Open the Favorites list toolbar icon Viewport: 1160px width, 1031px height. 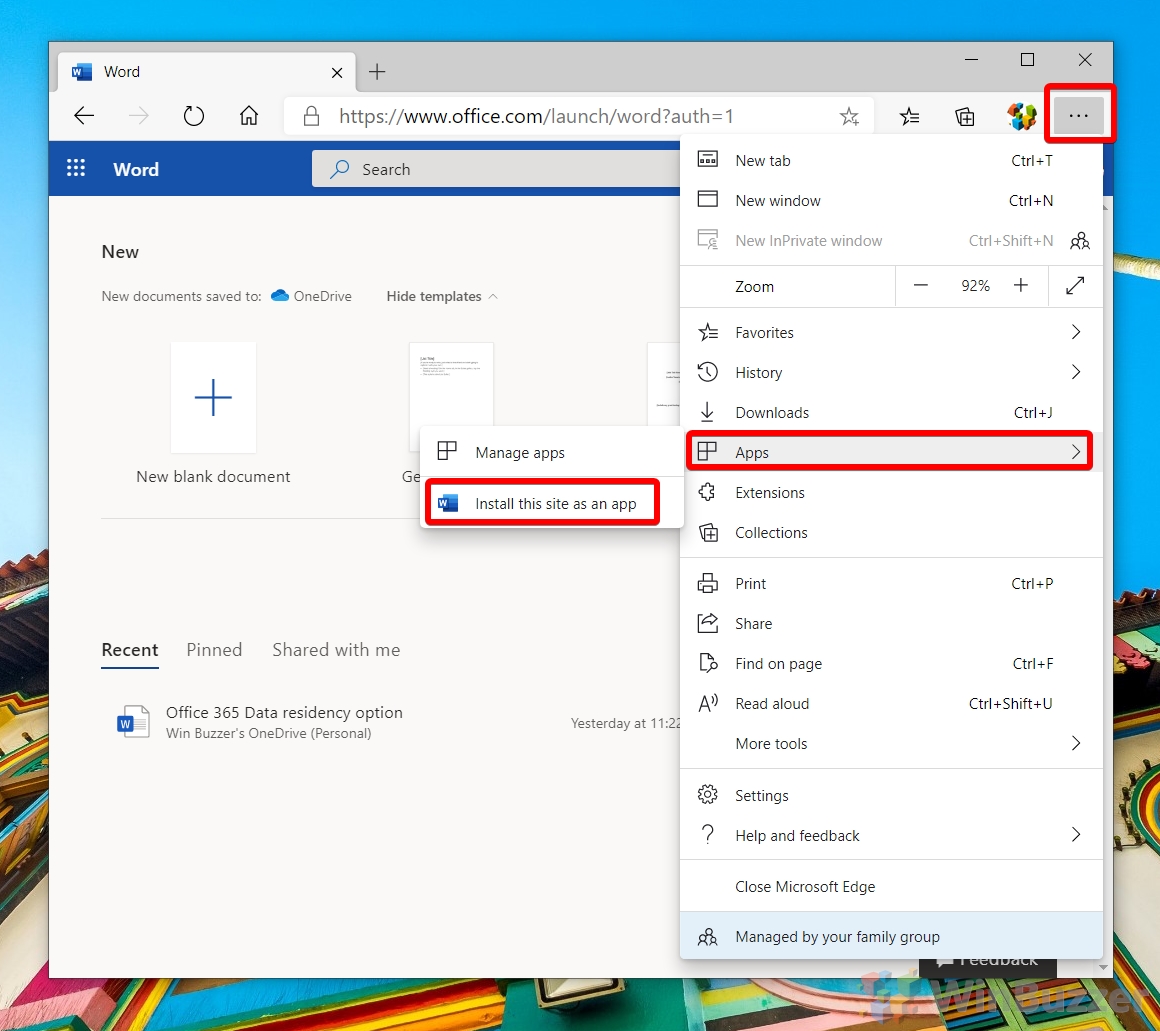909,117
